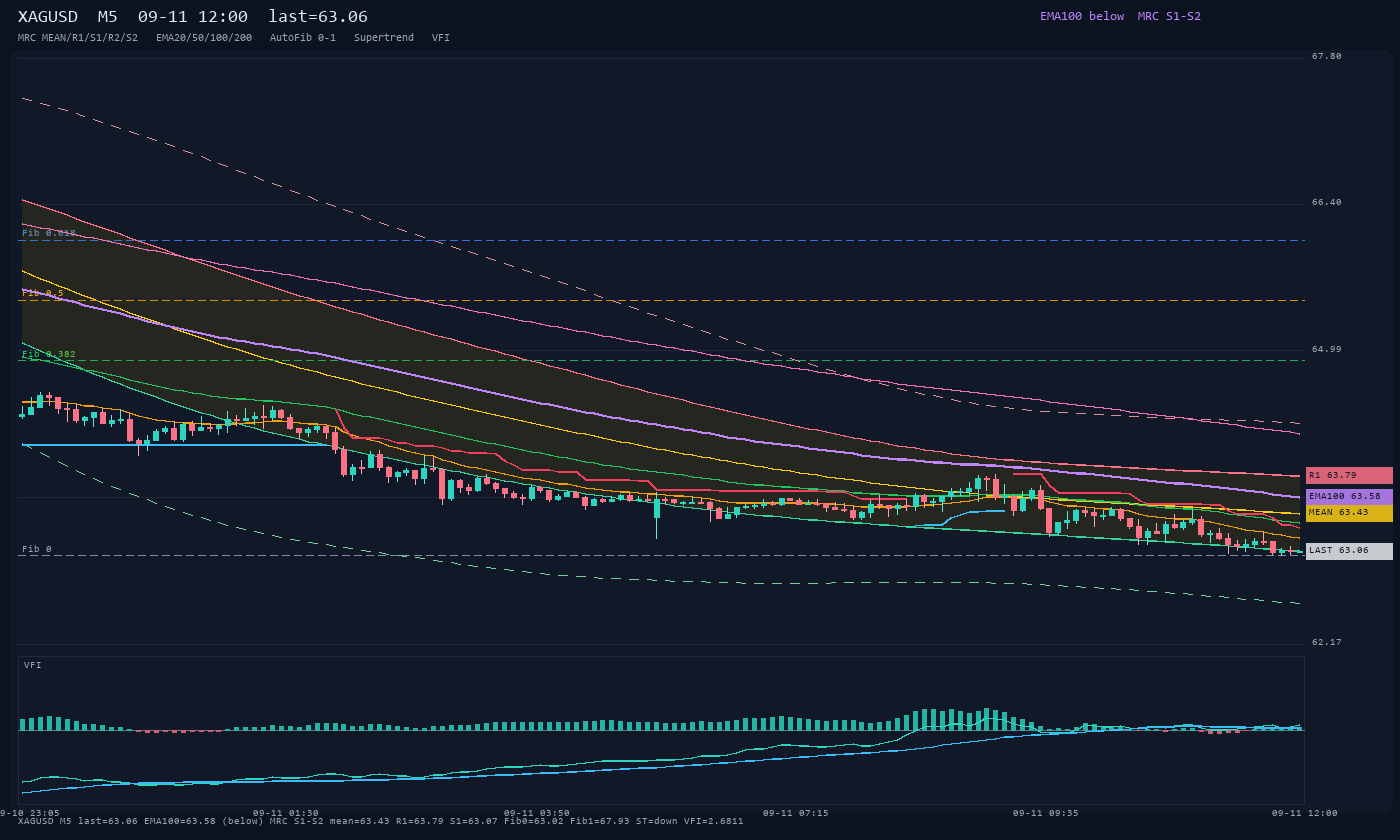Click the 67.80 price axis label

(x=1327, y=56)
